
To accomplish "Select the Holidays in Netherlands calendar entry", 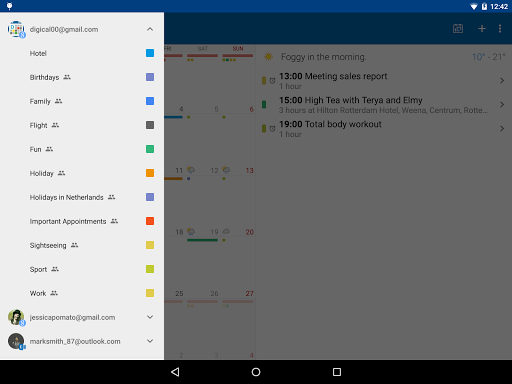I will [82, 197].
